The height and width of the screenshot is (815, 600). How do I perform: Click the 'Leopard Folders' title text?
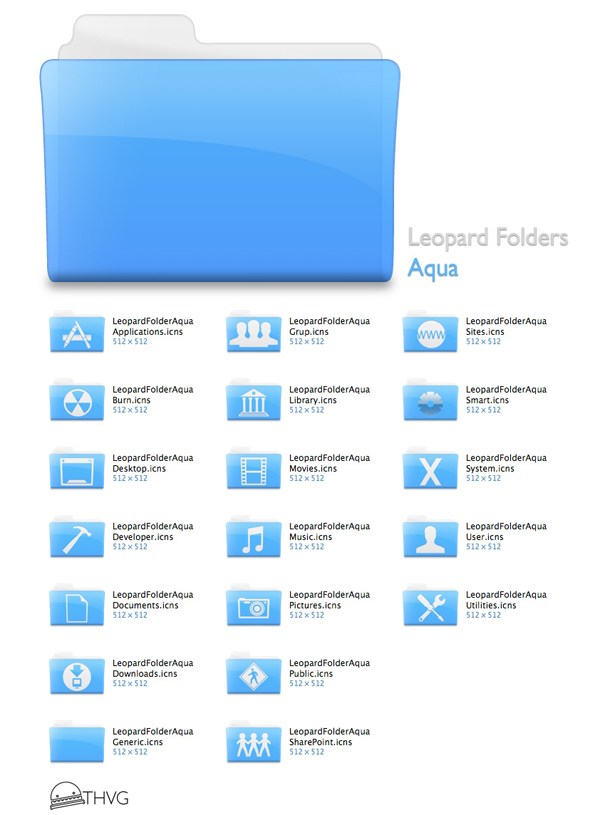pyautogui.click(x=488, y=238)
